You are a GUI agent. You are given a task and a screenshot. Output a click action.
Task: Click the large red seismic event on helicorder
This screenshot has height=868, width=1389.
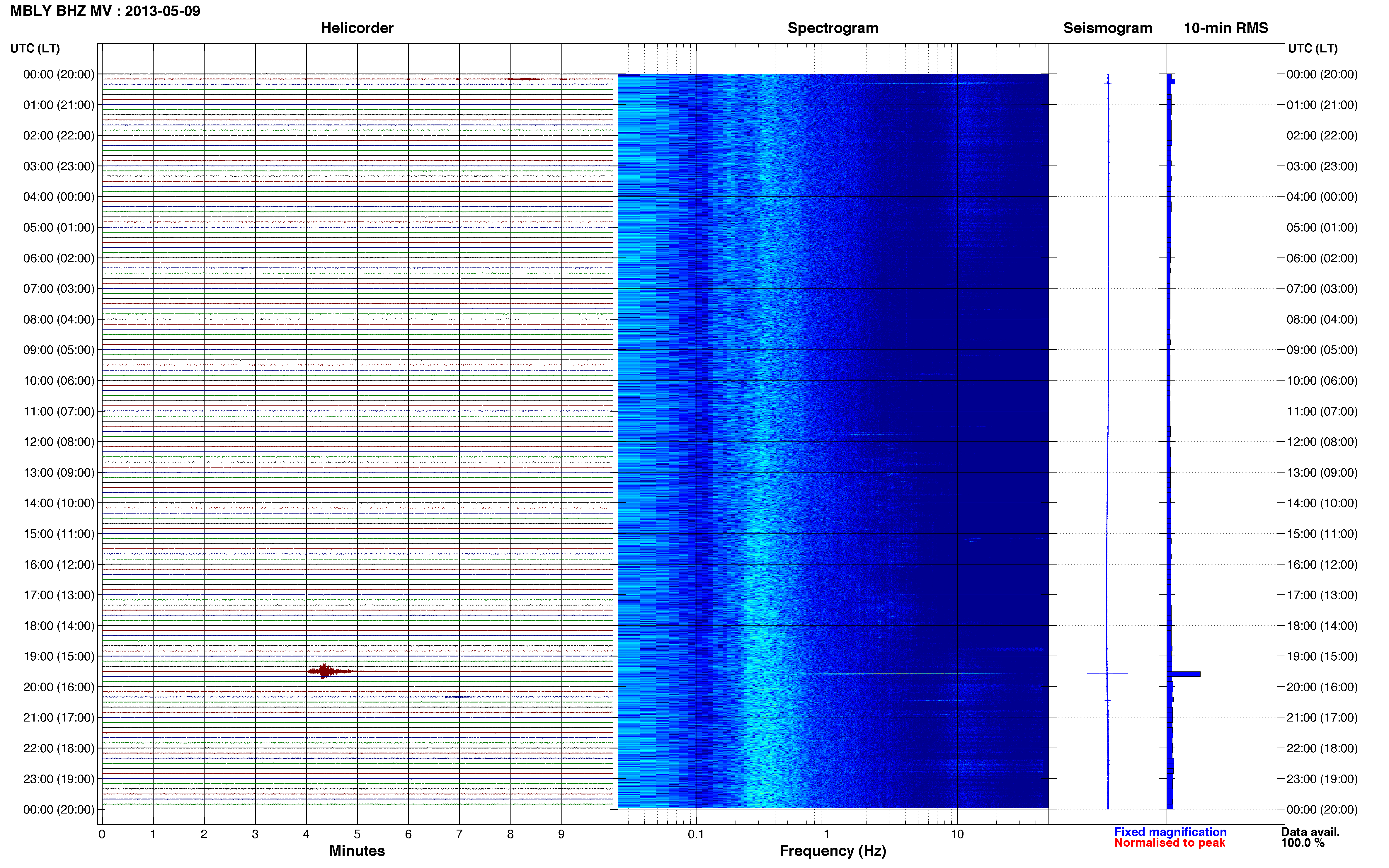point(326,671)
